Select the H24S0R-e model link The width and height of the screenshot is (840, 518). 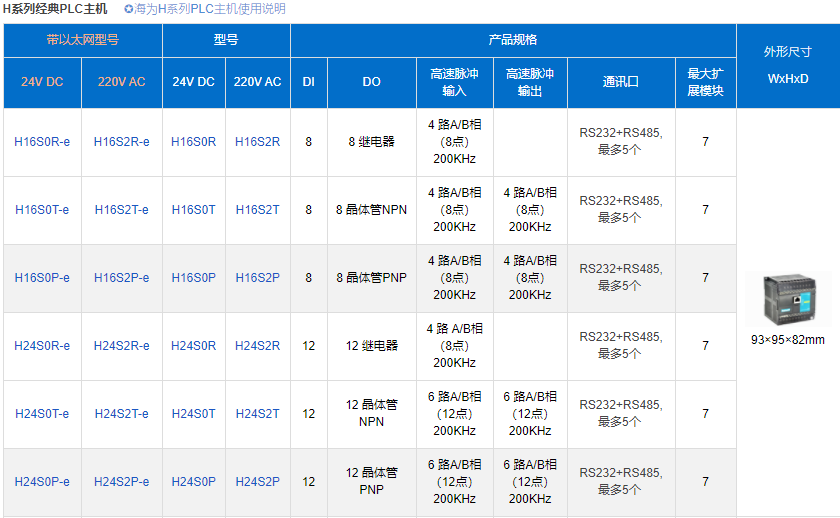pos(42,346)
